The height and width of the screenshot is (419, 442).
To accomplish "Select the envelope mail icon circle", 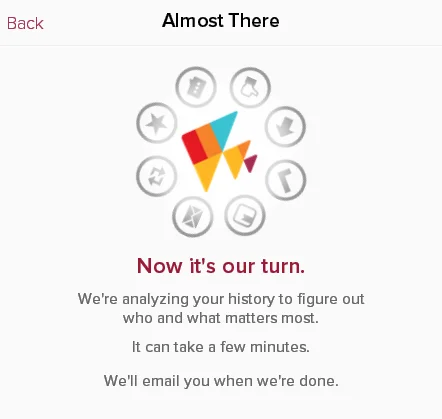I will [193, 217].
